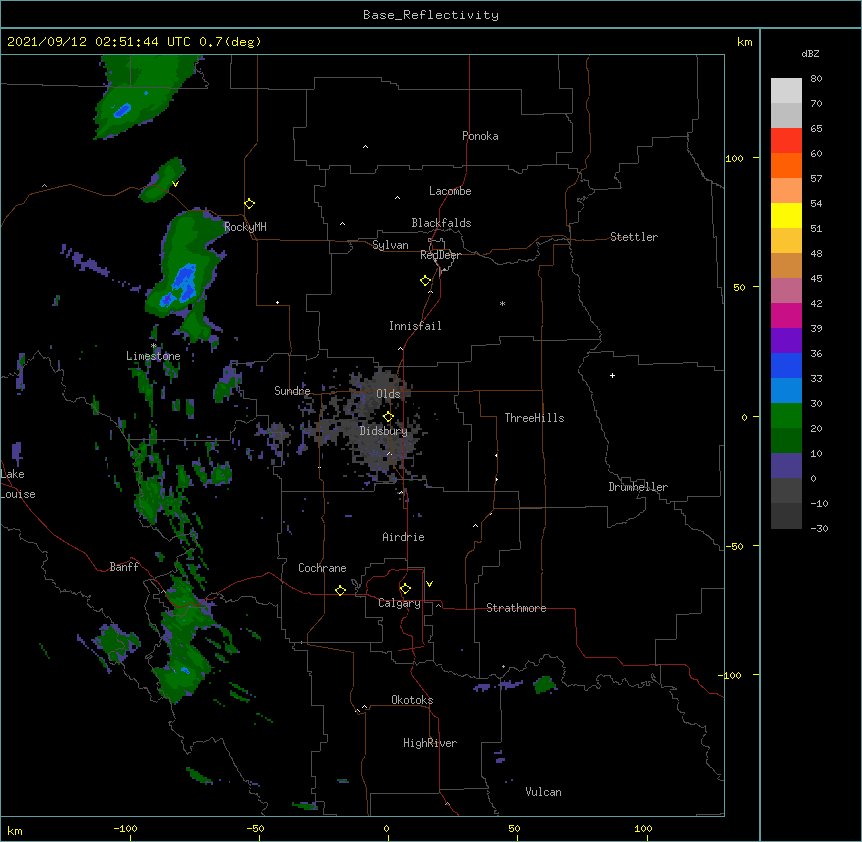
Task: Select the yellow diamond marker below Olds
Action: [x=388, y=417]
